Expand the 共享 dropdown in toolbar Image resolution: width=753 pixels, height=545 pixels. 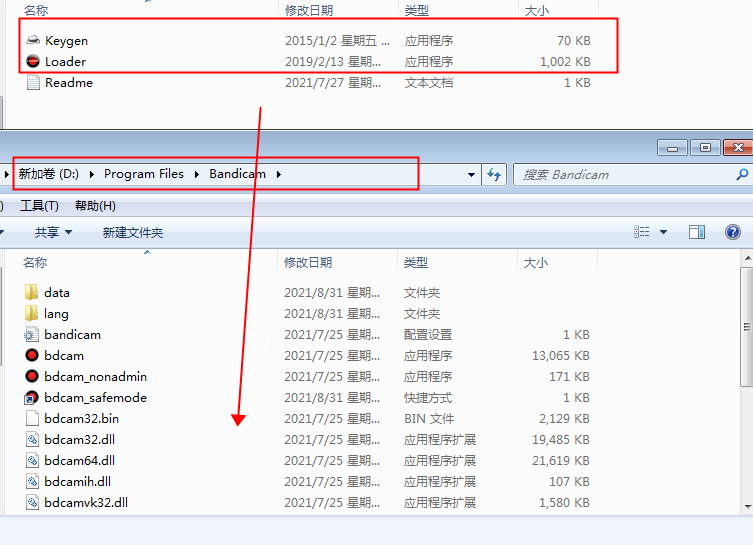click(53, 232)
